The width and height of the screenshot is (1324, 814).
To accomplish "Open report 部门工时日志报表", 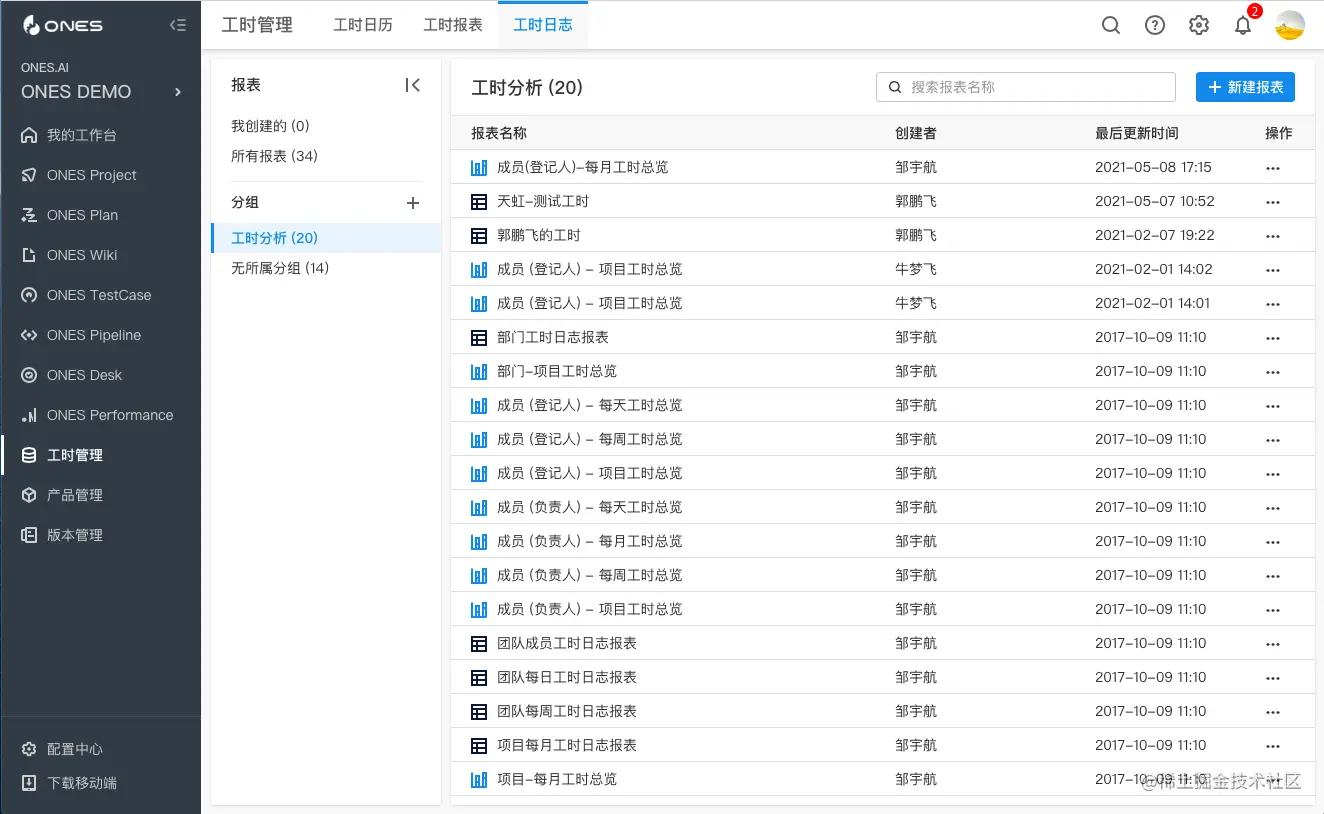I will (x=553, y=337).
